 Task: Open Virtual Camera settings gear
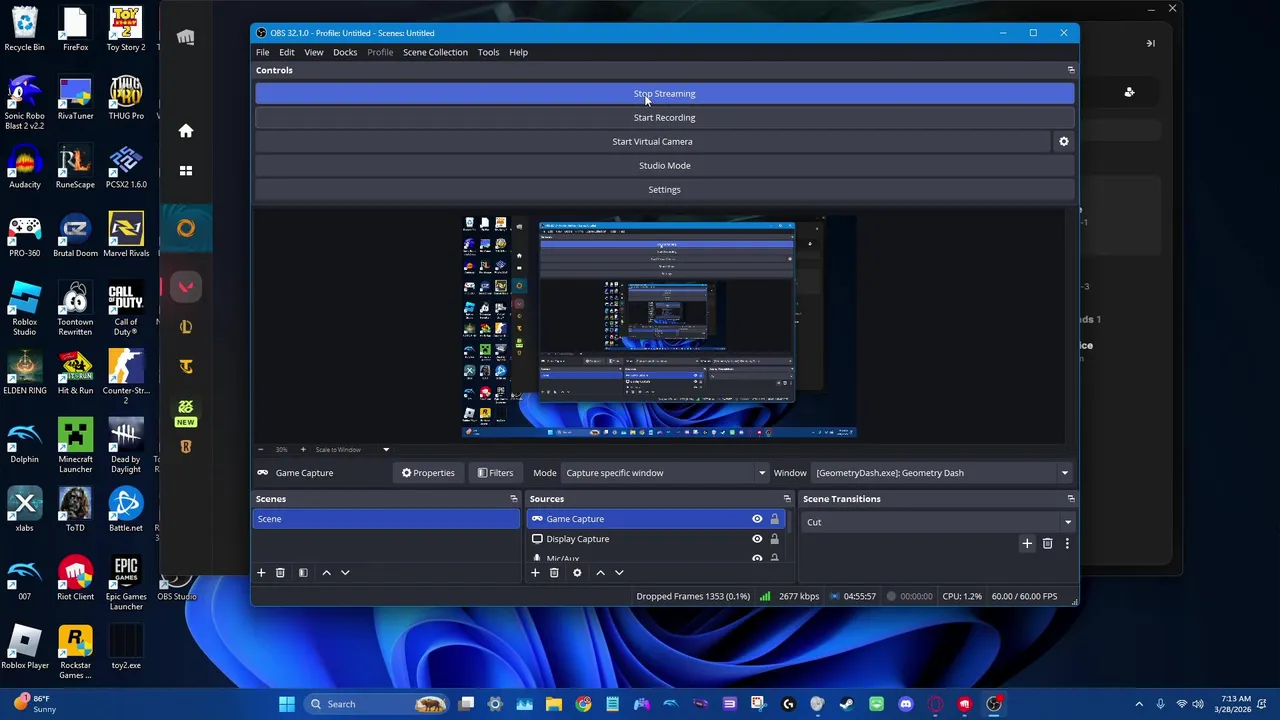(x=1064, y=141)
